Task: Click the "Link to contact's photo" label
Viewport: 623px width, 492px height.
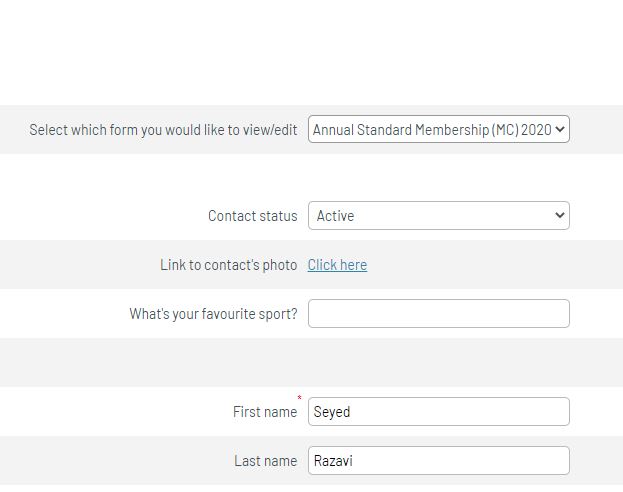Action: [x=228, y=265]
